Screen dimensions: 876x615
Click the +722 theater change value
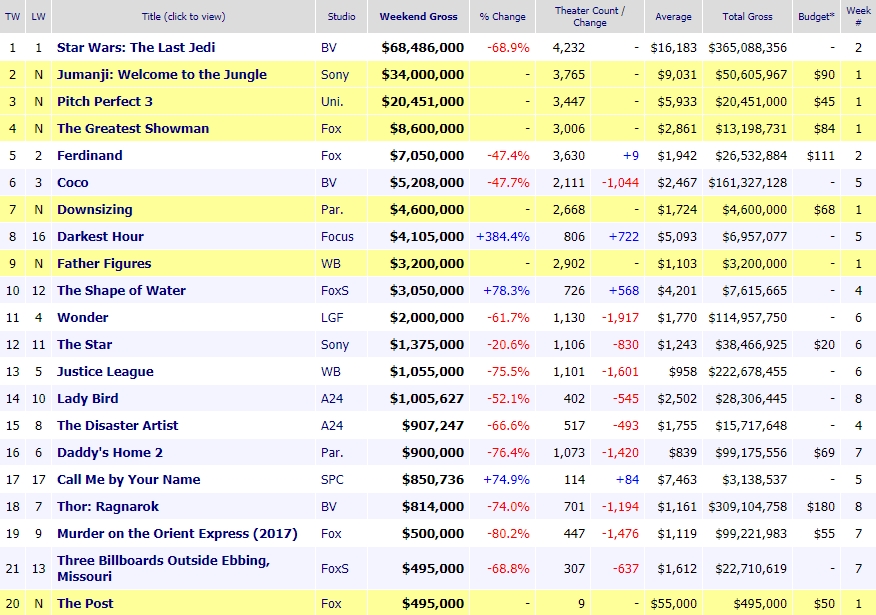click(624, 236)
